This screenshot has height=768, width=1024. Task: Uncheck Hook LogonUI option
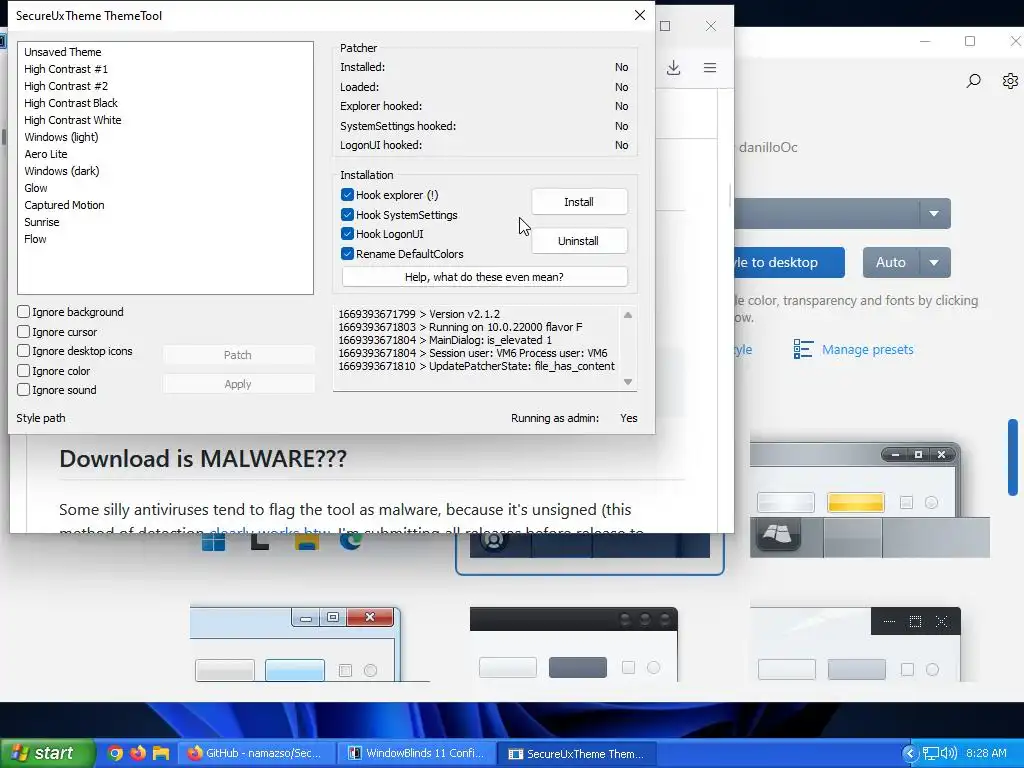(x=347, y=234)
